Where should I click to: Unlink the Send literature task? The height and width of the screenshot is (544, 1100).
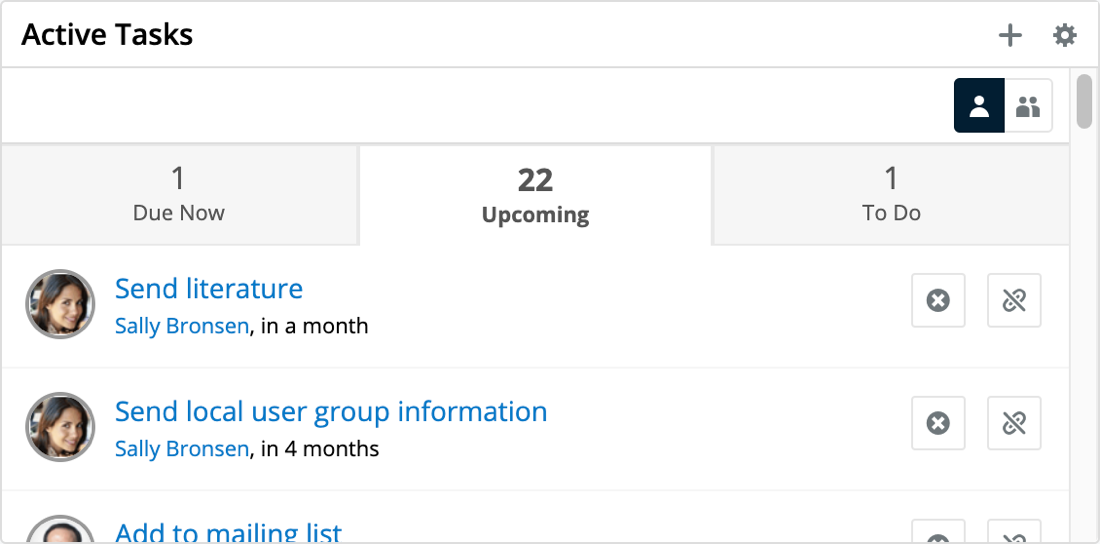pos(1014,300)
